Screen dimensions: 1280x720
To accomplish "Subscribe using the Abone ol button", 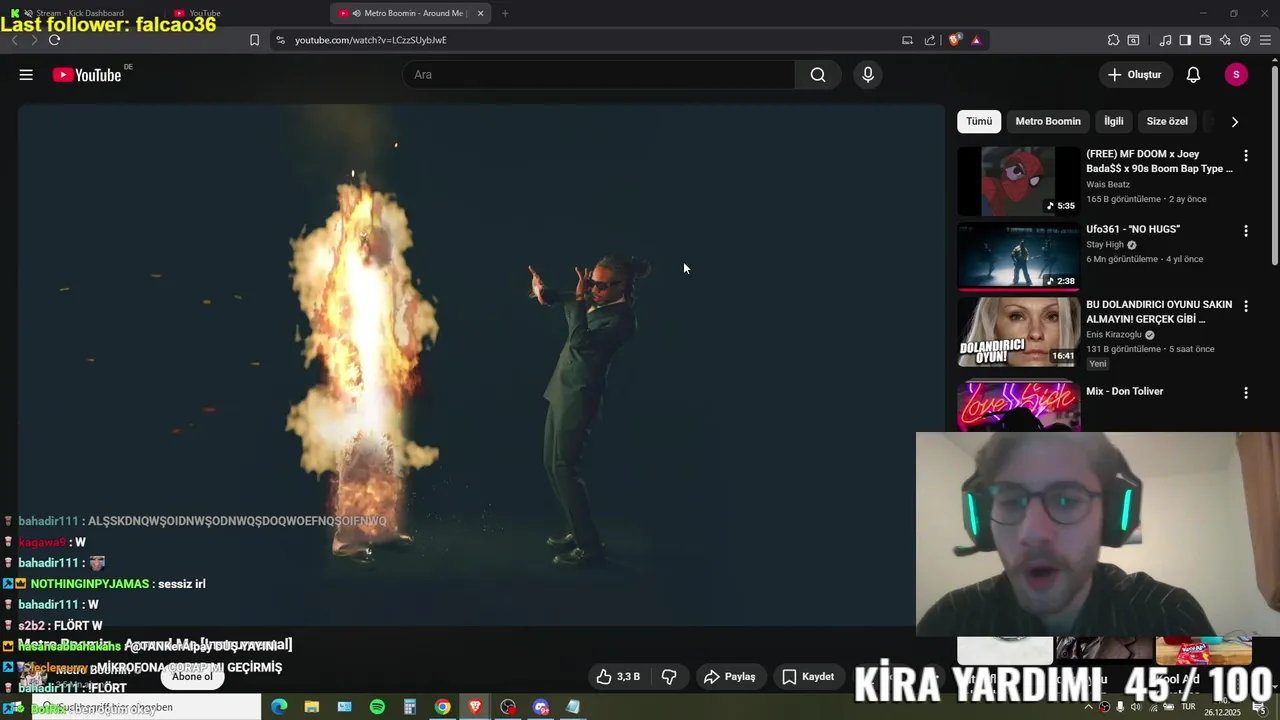I will pos(192,677).
